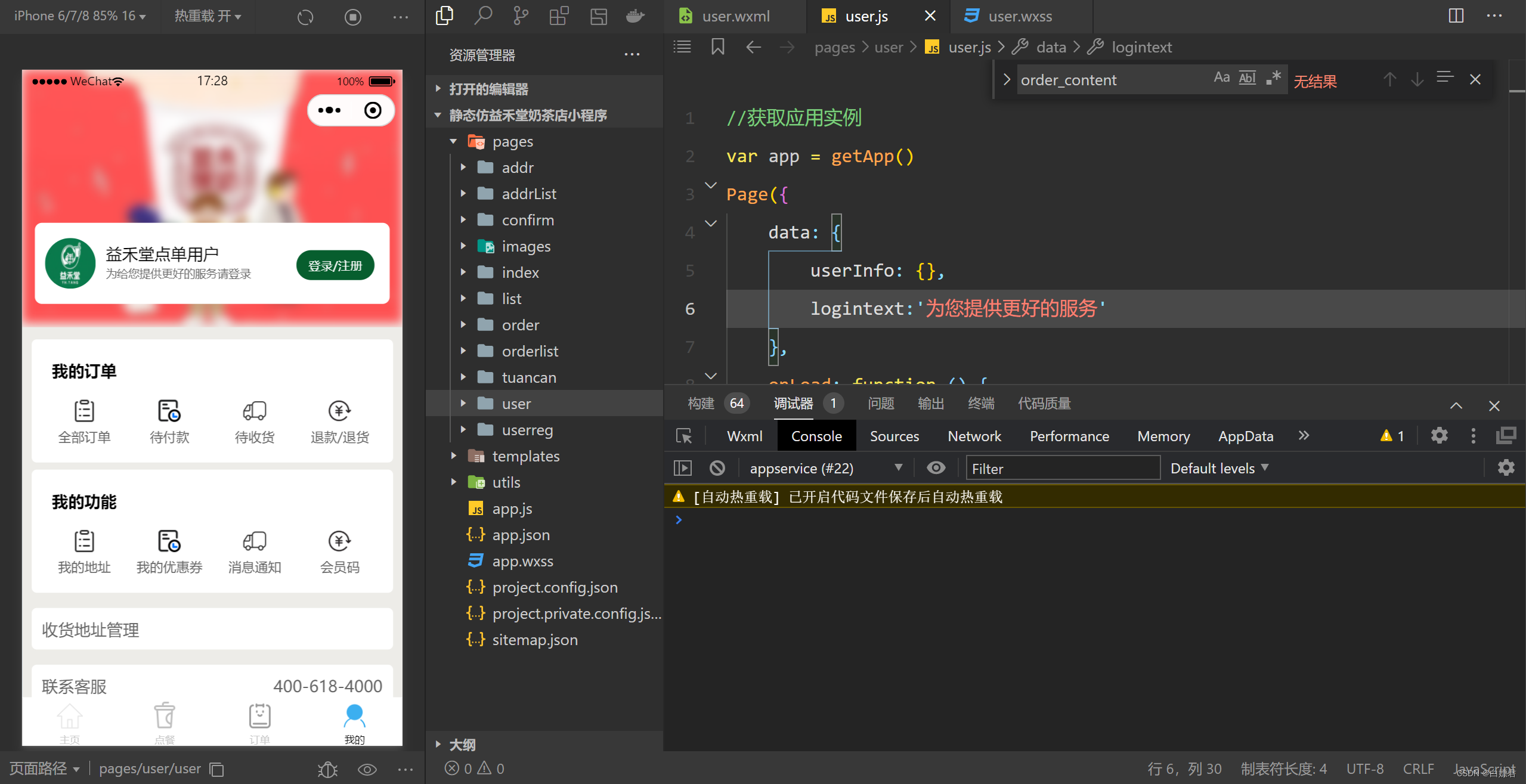Click the 行 6, 列 30 status entry
The height and width of the screenshot is (784, 1526).
(x=1184, y=768)
